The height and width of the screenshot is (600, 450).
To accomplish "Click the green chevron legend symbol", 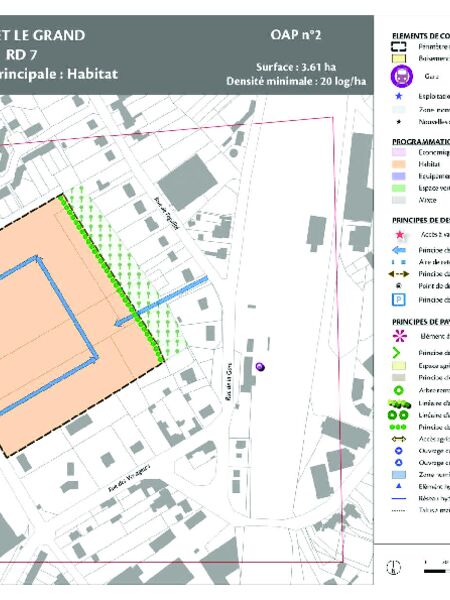I will [396, 353].
